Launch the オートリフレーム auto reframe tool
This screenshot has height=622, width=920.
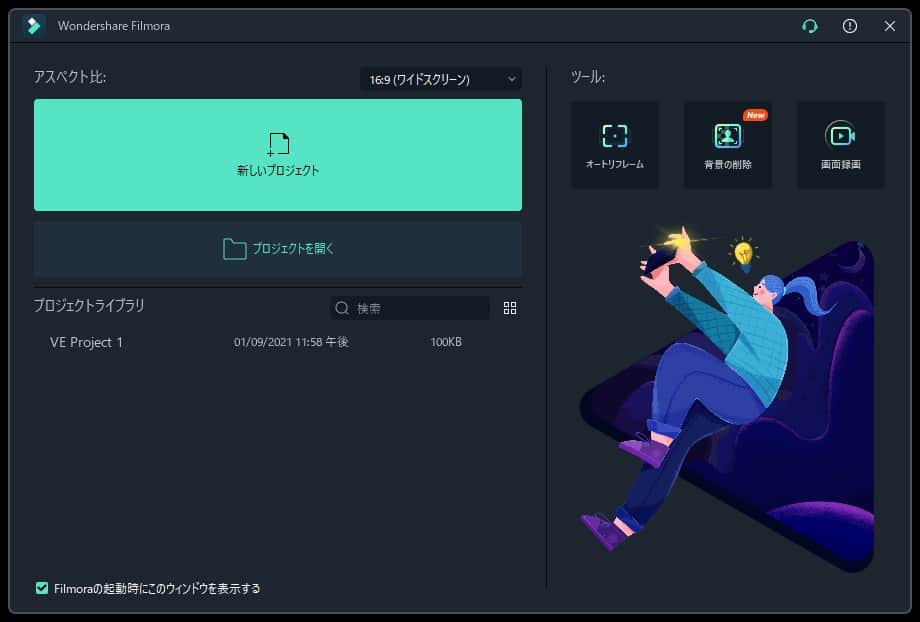[x=614, y=145]
